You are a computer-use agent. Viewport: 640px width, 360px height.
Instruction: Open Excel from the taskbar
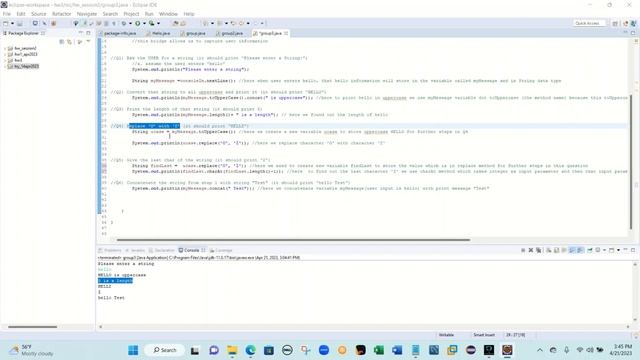pos(379,350)
